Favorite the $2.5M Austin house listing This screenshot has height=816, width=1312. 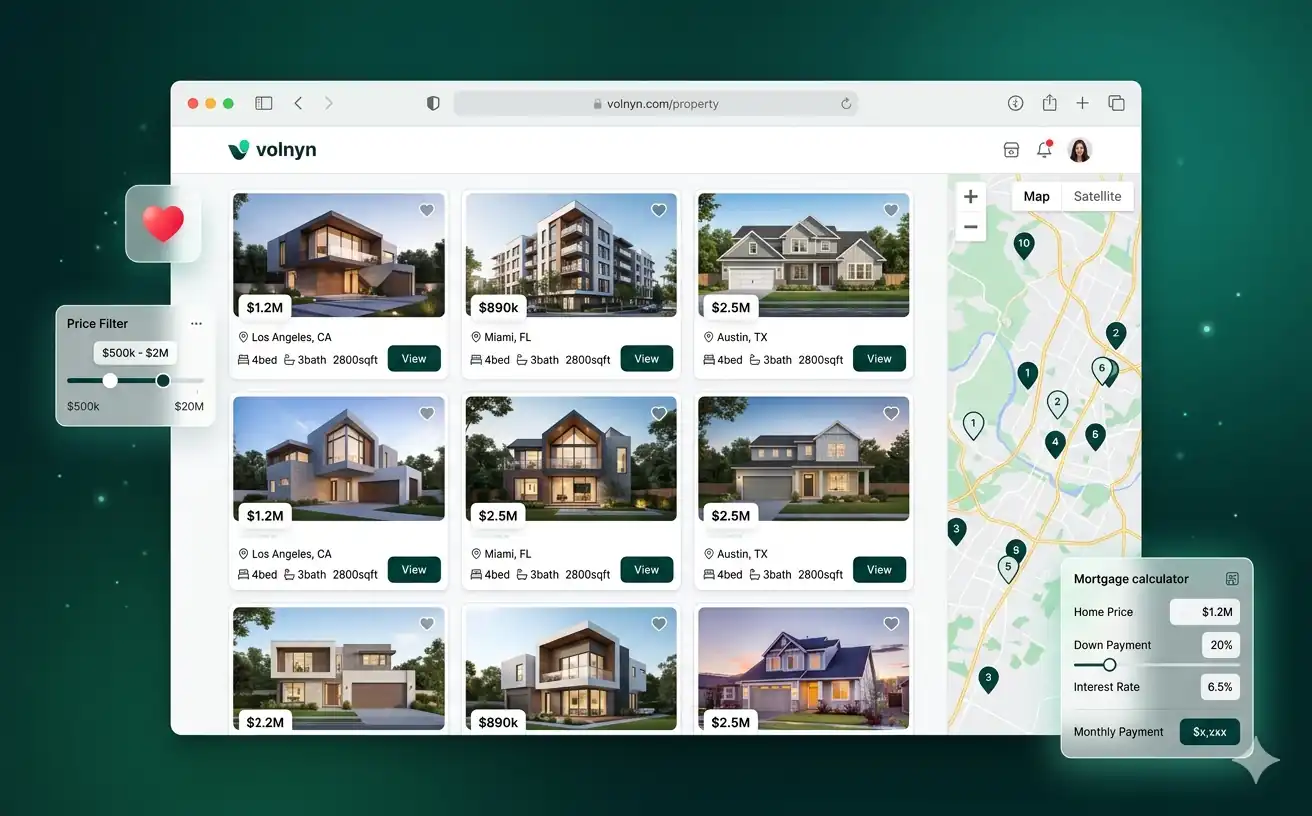(x=891, y=210)
